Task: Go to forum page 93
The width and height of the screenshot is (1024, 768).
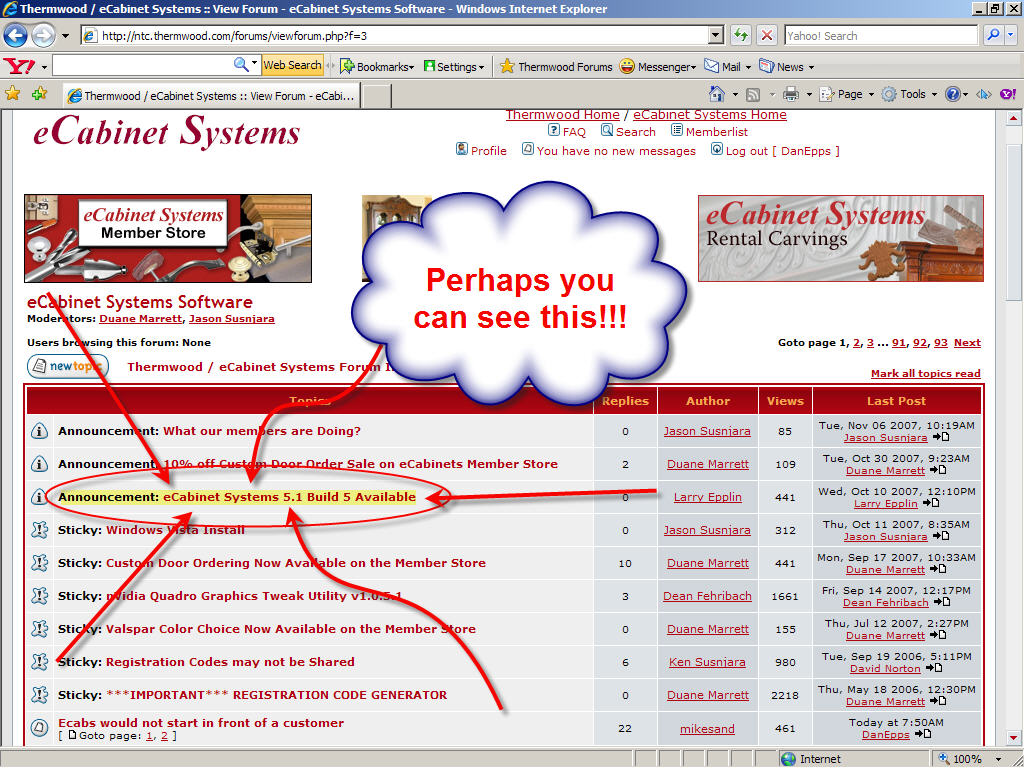Action: pyautogui.click(x=940, y=342)
